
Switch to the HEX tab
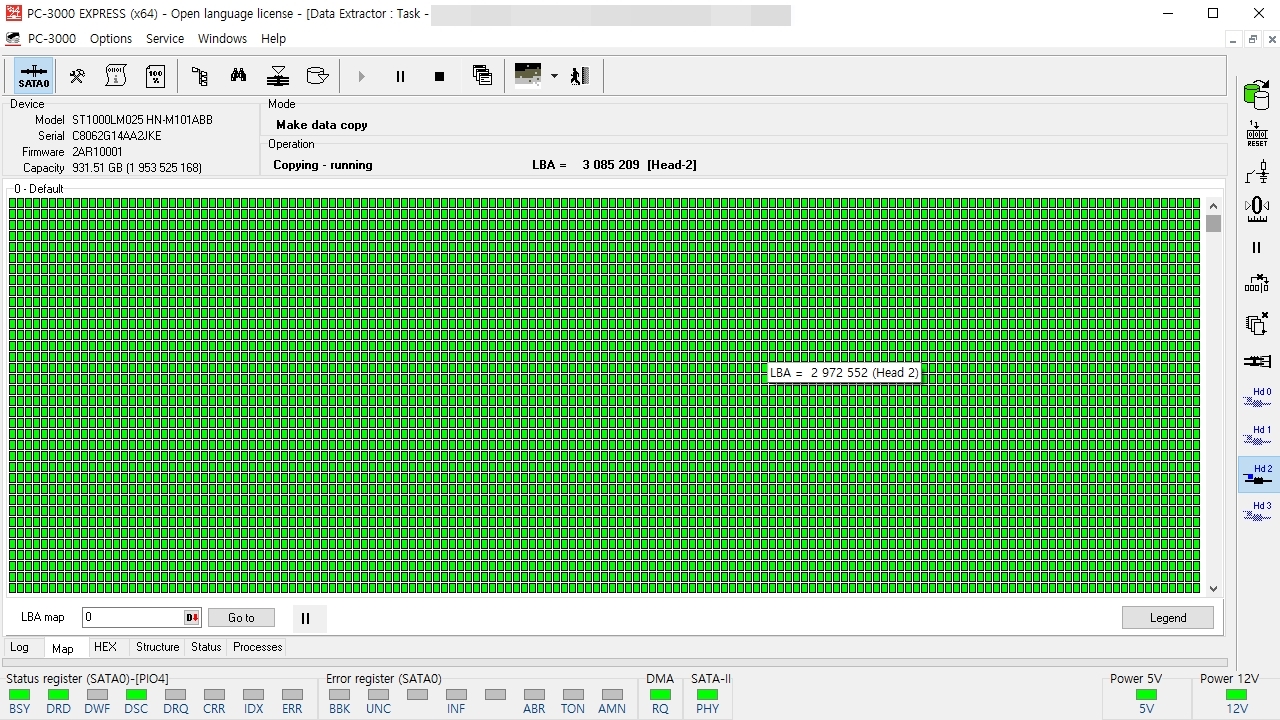[105, 647]
